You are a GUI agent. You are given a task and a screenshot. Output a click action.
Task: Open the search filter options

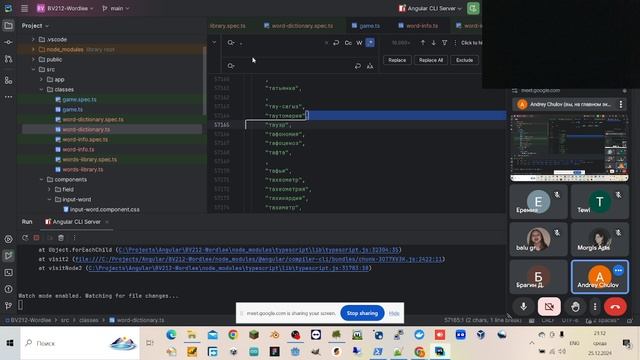tap(444, 42)
